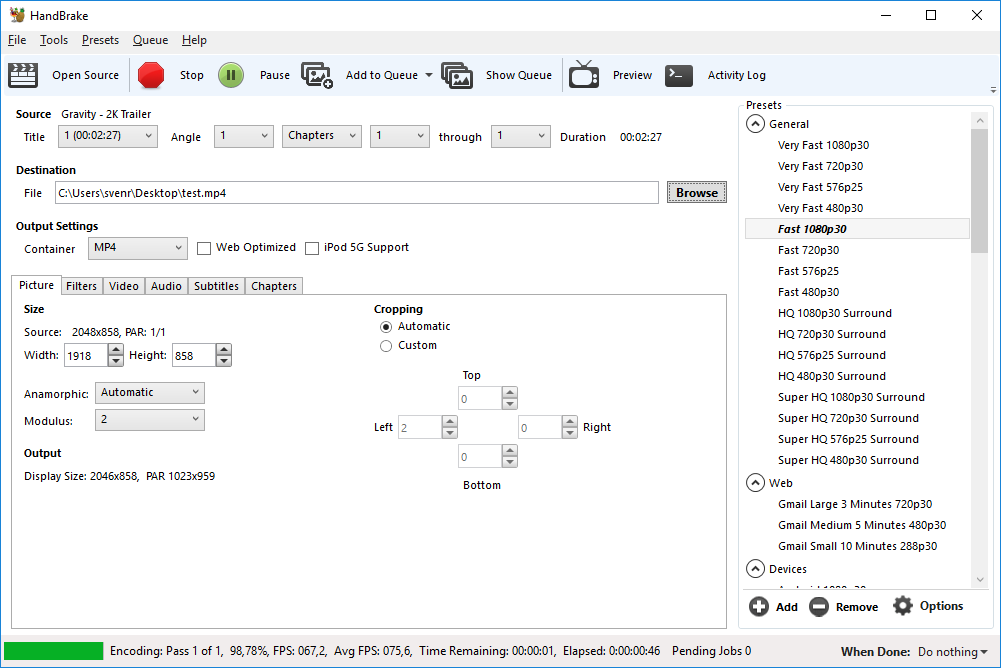Screen dimensions: 1001x668
Task: Select Automatic cropping radio button
Action: [386, 327]
